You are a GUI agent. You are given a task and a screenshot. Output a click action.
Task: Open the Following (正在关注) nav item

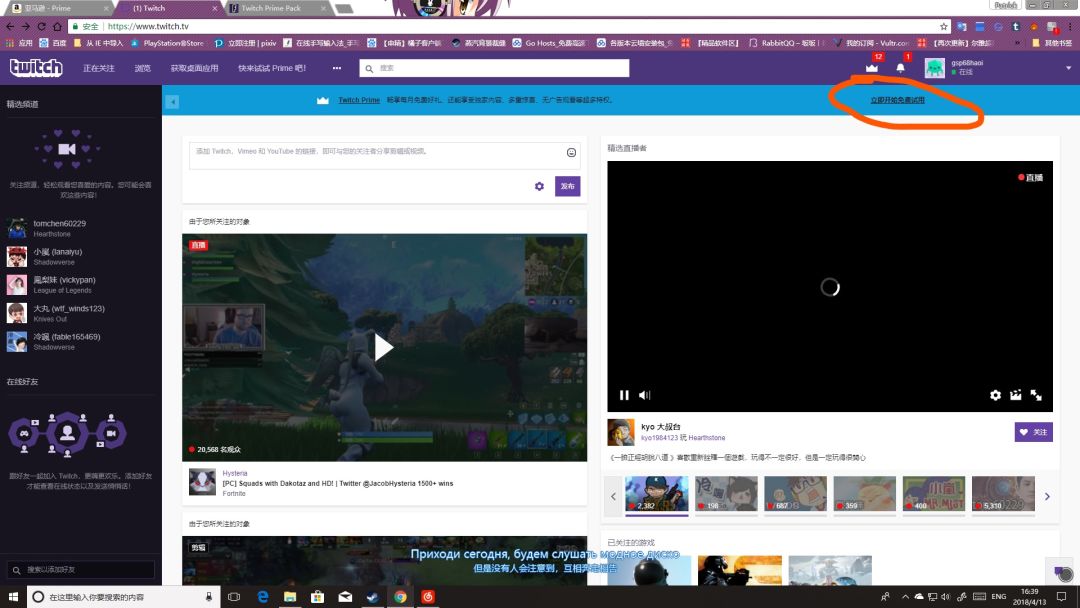tap(98, 68)
